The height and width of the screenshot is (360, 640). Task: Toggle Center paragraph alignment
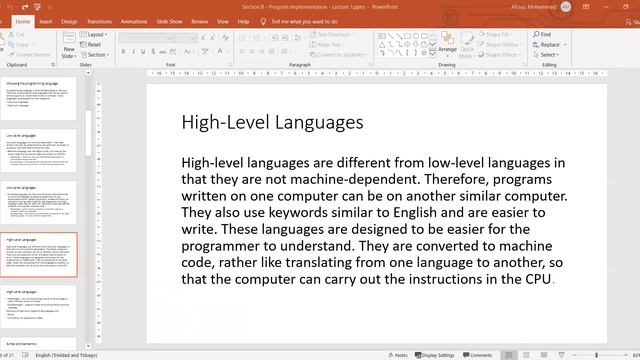252,51
